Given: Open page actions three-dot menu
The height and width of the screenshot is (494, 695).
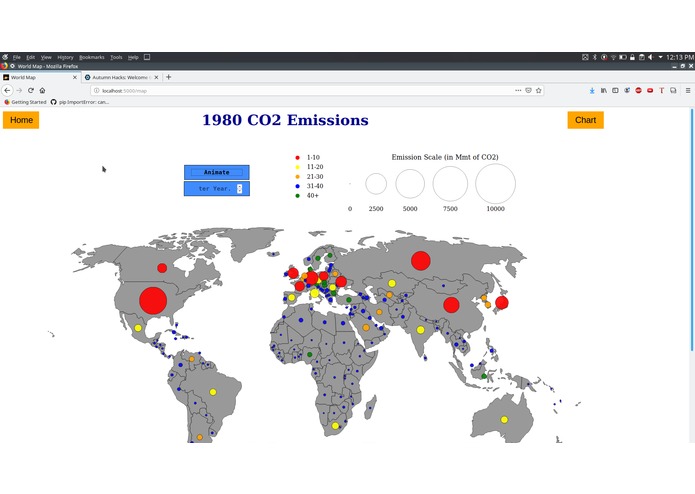Looking at the screenshot, I should (x=518, y=90).
